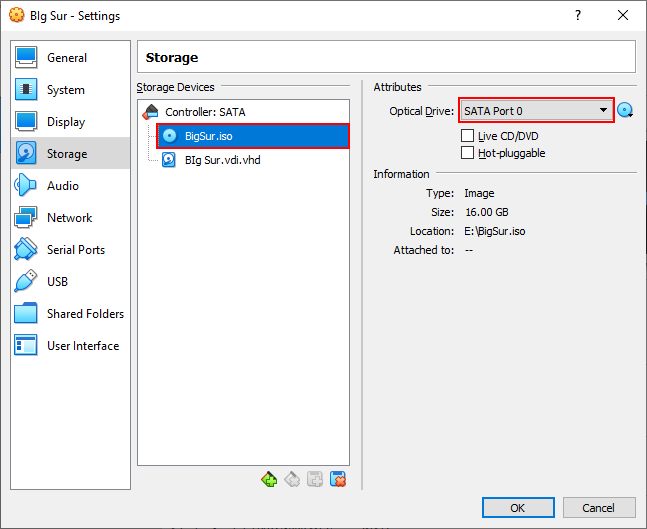The height and width of the screenshot is (529, 647).
Task: Click the add storage attachment icon
Action: click(x=315, y=479)
